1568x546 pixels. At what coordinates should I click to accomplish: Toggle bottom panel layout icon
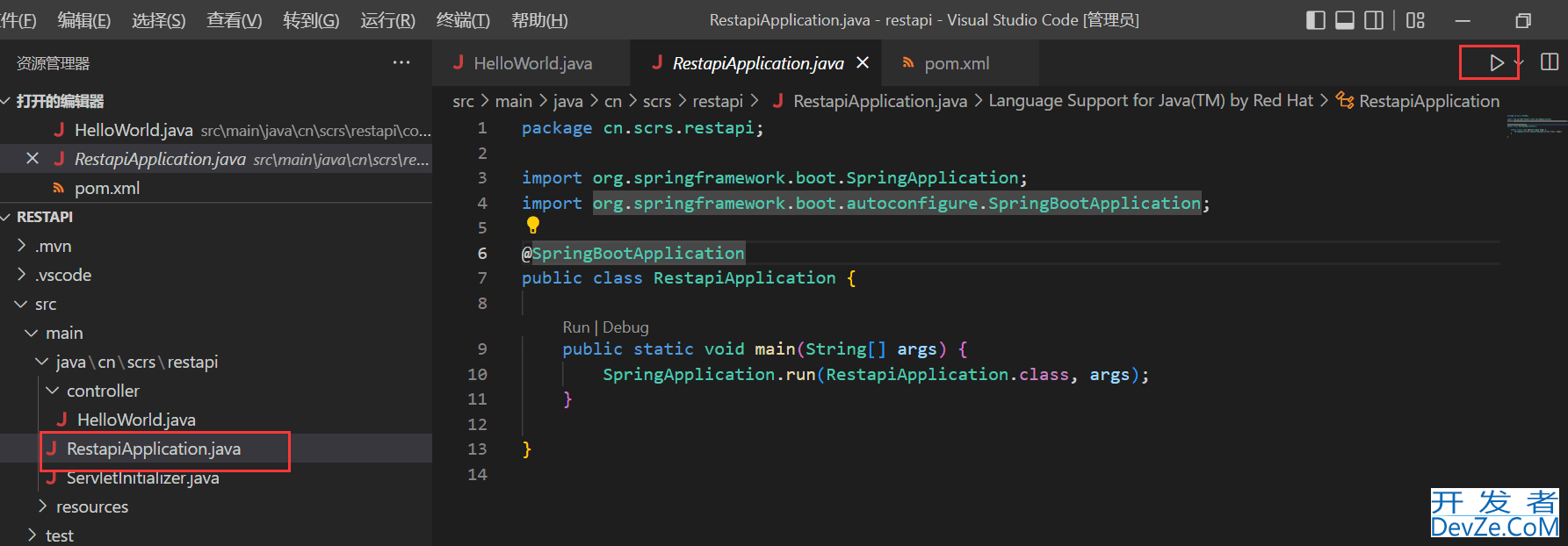click(x=1345, y=20)
